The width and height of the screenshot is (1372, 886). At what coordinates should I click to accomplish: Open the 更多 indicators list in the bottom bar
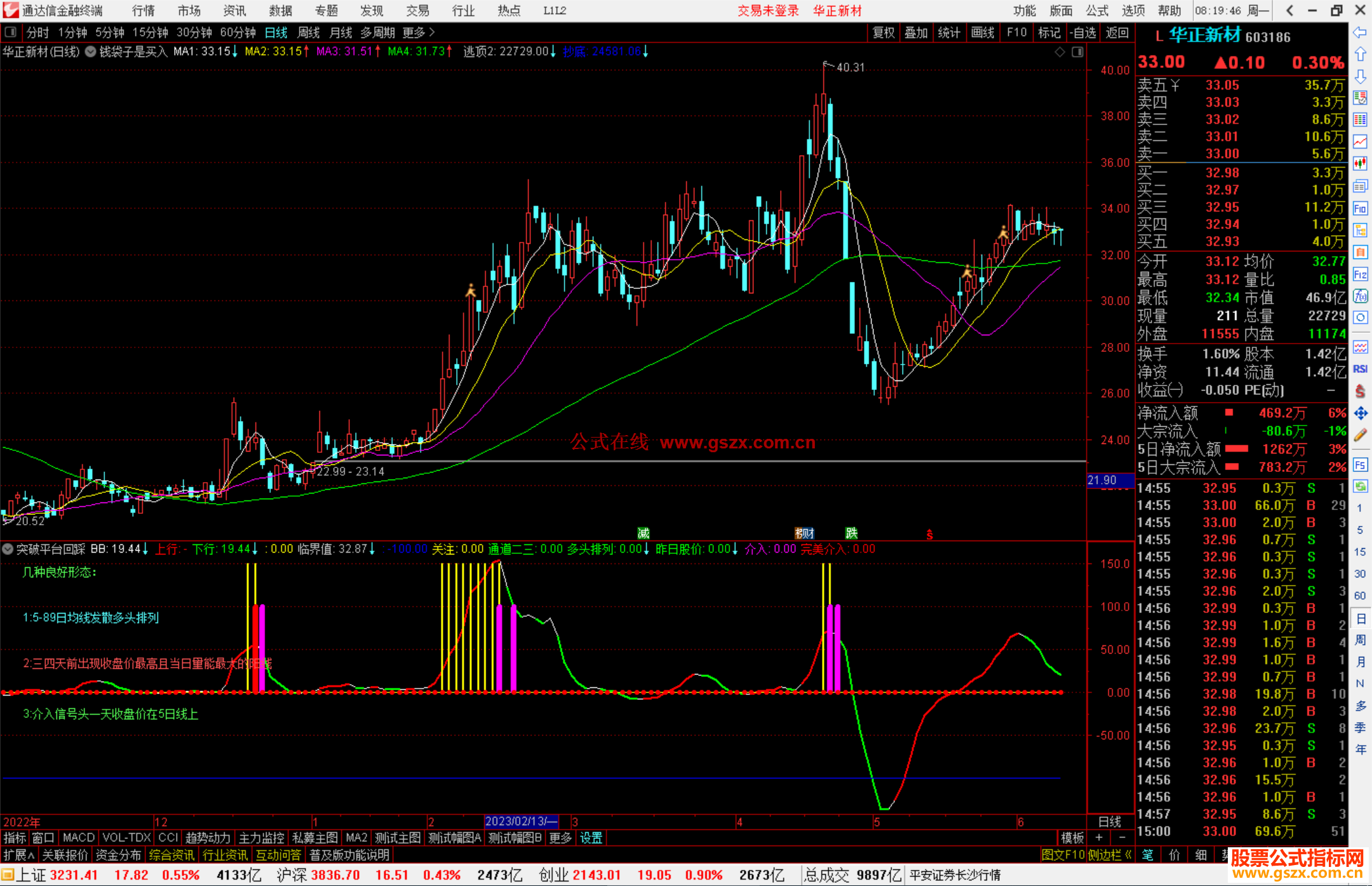560,838
